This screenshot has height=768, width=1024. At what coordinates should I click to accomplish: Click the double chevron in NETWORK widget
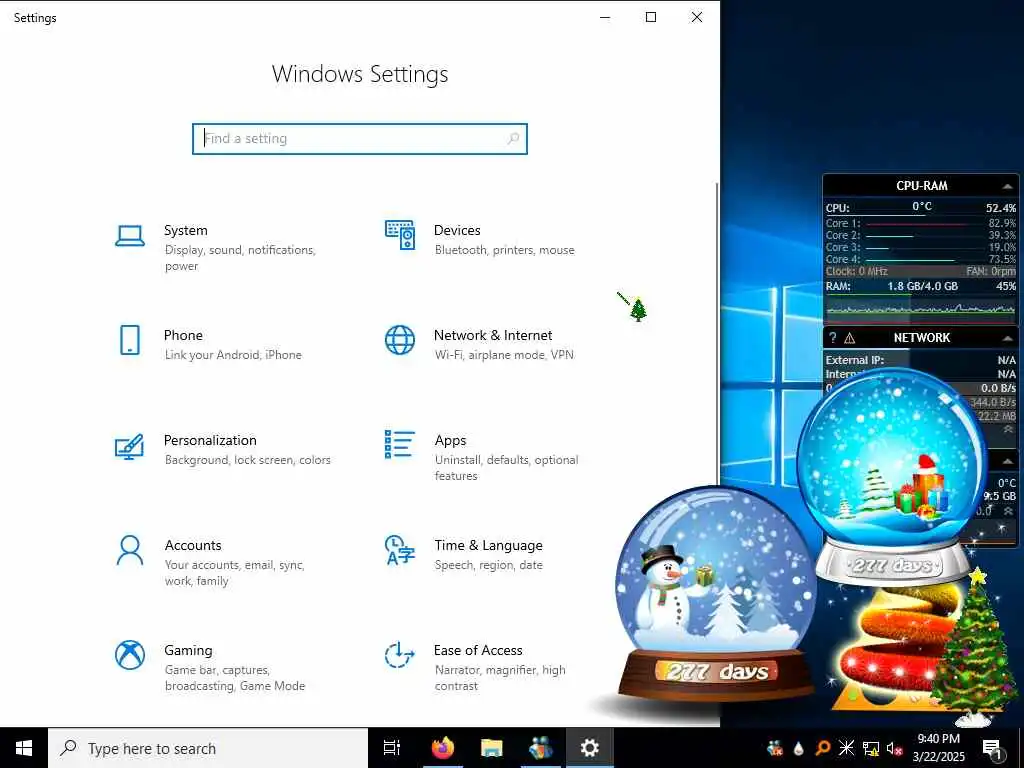1008,430
